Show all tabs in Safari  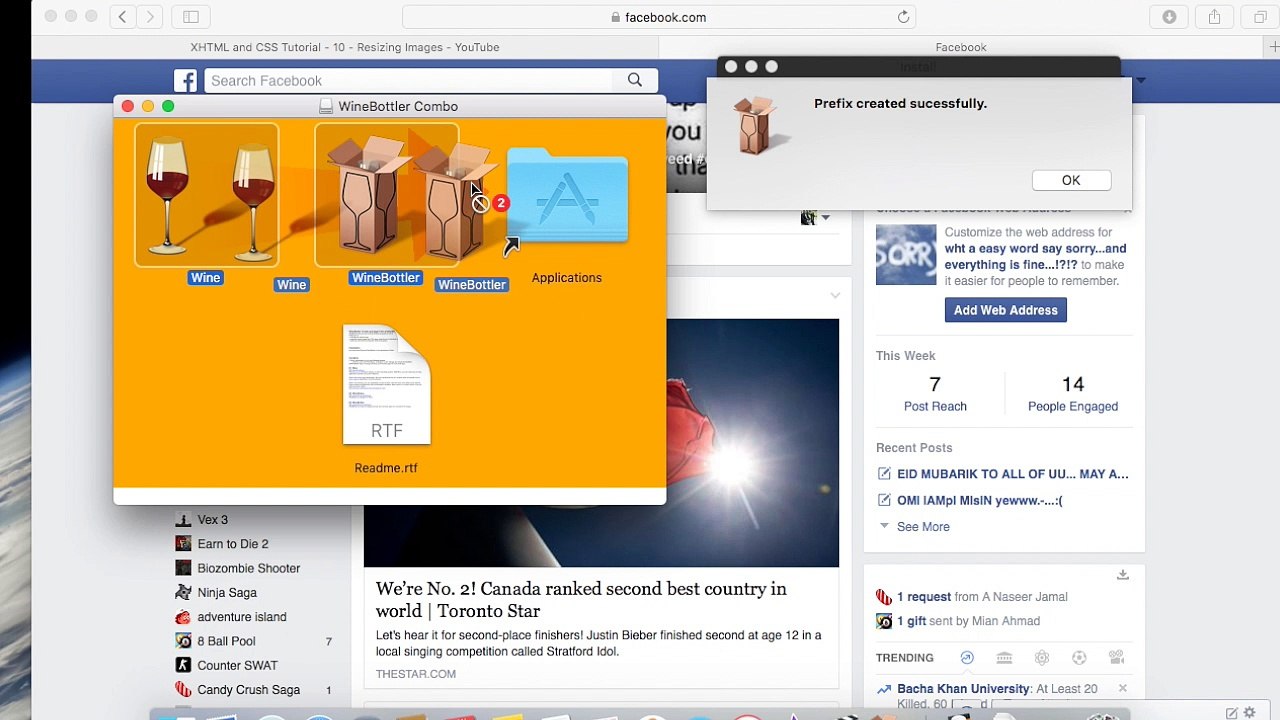(x=1259, y=16)
